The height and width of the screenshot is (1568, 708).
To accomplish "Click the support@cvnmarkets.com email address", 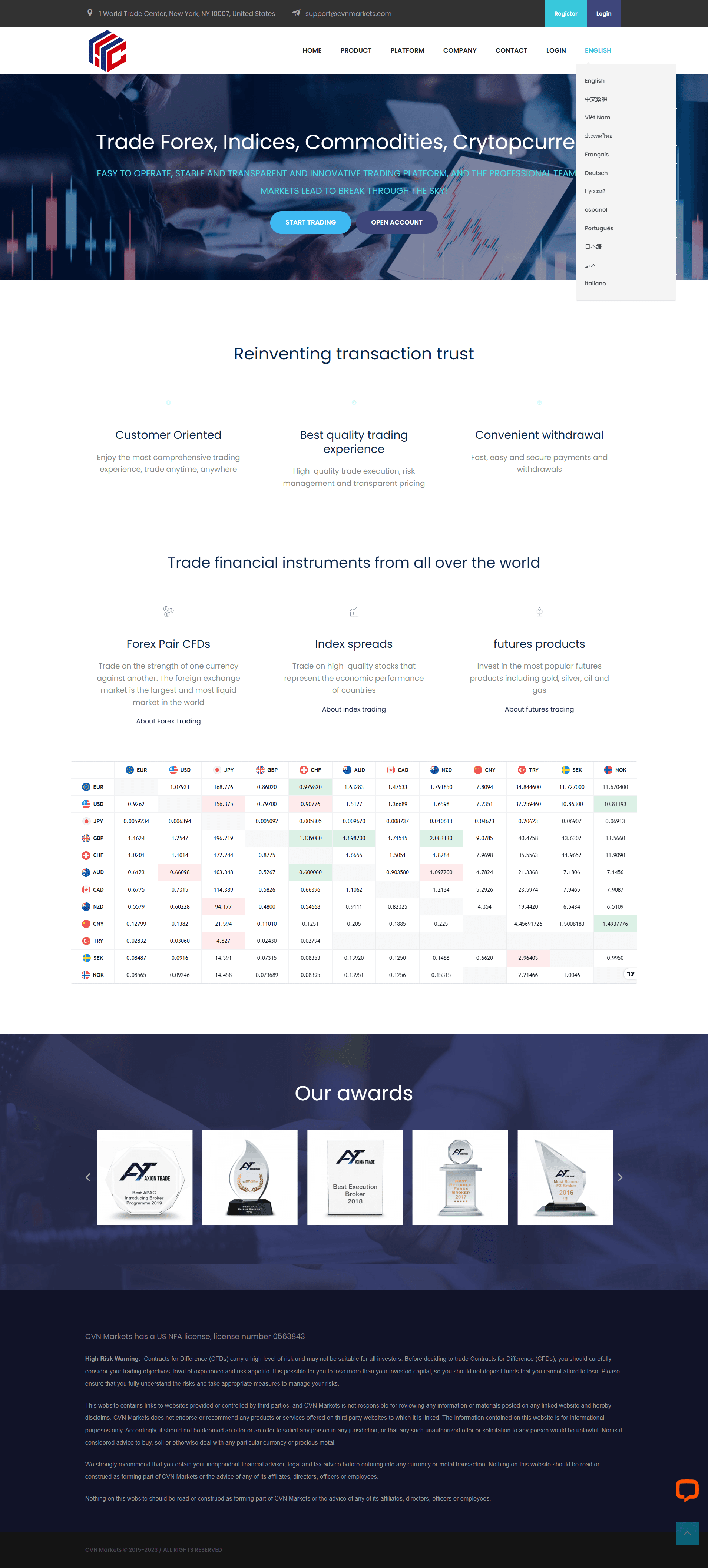I will pyautogui.click(x=348, y=13).
